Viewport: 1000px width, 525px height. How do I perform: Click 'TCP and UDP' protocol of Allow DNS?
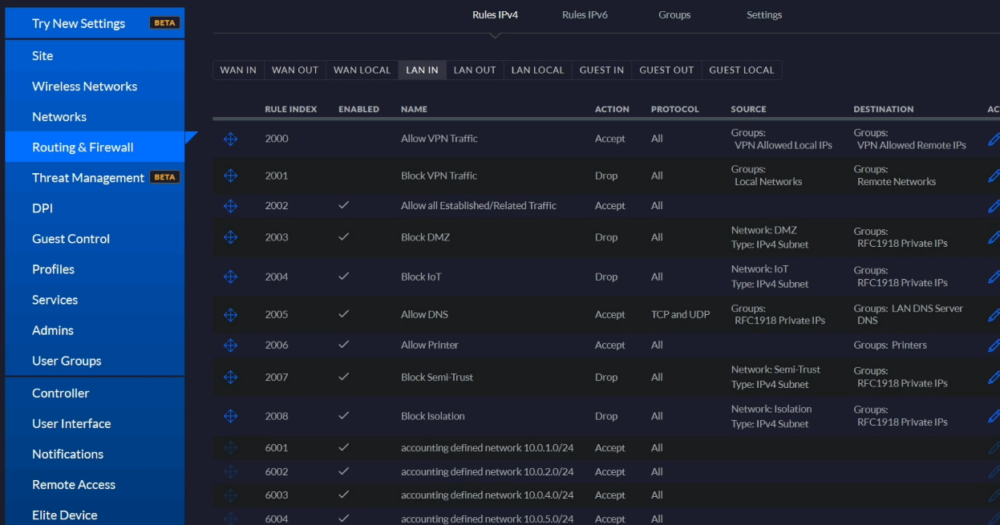tap(680, 314)
